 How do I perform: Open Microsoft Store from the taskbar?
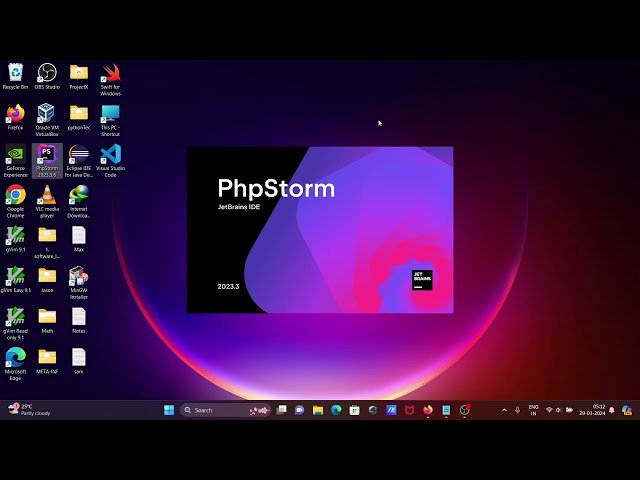pyautogui.click(x=354, y=410)
